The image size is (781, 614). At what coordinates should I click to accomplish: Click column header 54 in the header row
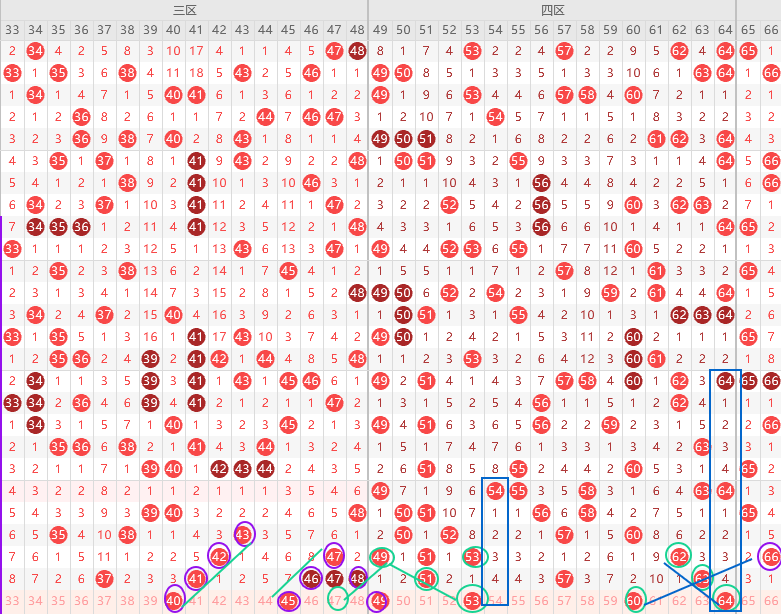[495, 30]
